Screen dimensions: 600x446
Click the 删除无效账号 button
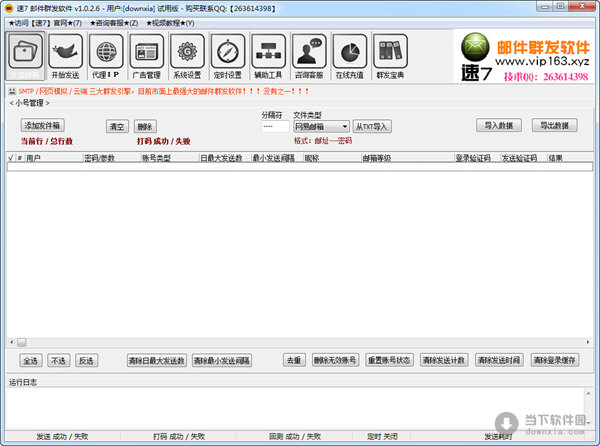click(335, 360)
